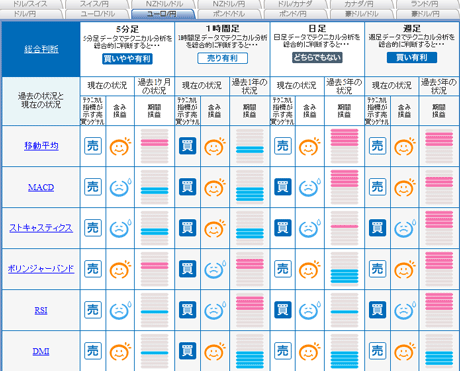
Task: Open the 総合判断 link
Action: point(41,49)
